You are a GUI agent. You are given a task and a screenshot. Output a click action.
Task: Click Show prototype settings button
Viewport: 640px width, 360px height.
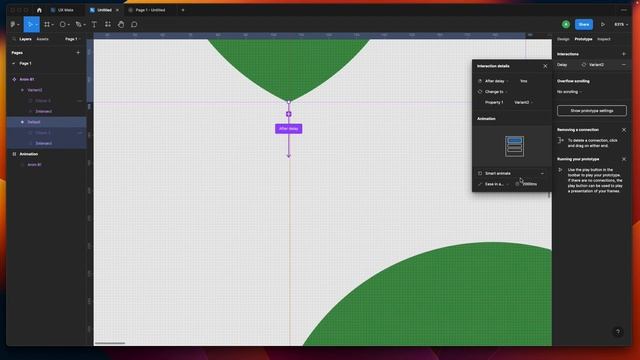click(591, 111)
